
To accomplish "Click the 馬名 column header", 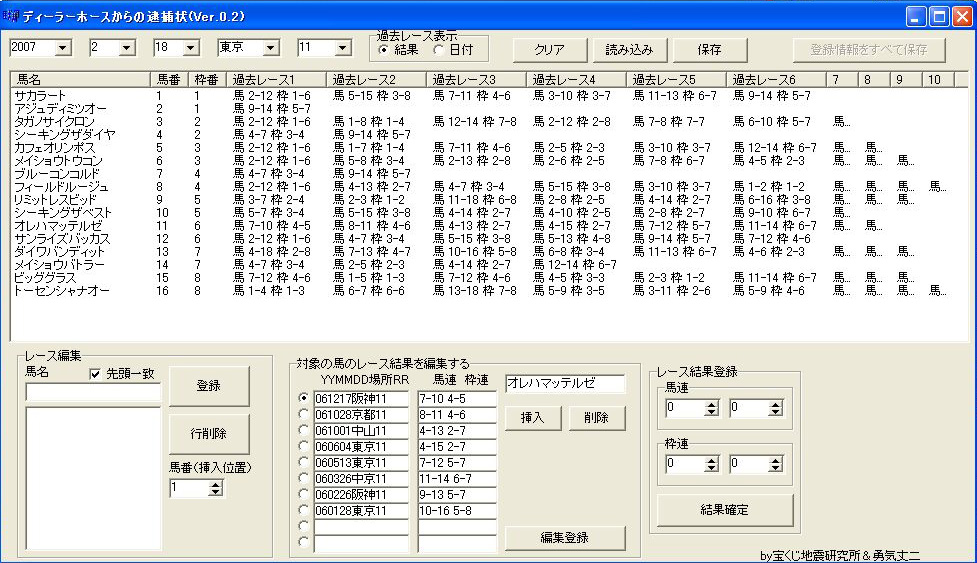I will tap(80, 79).
